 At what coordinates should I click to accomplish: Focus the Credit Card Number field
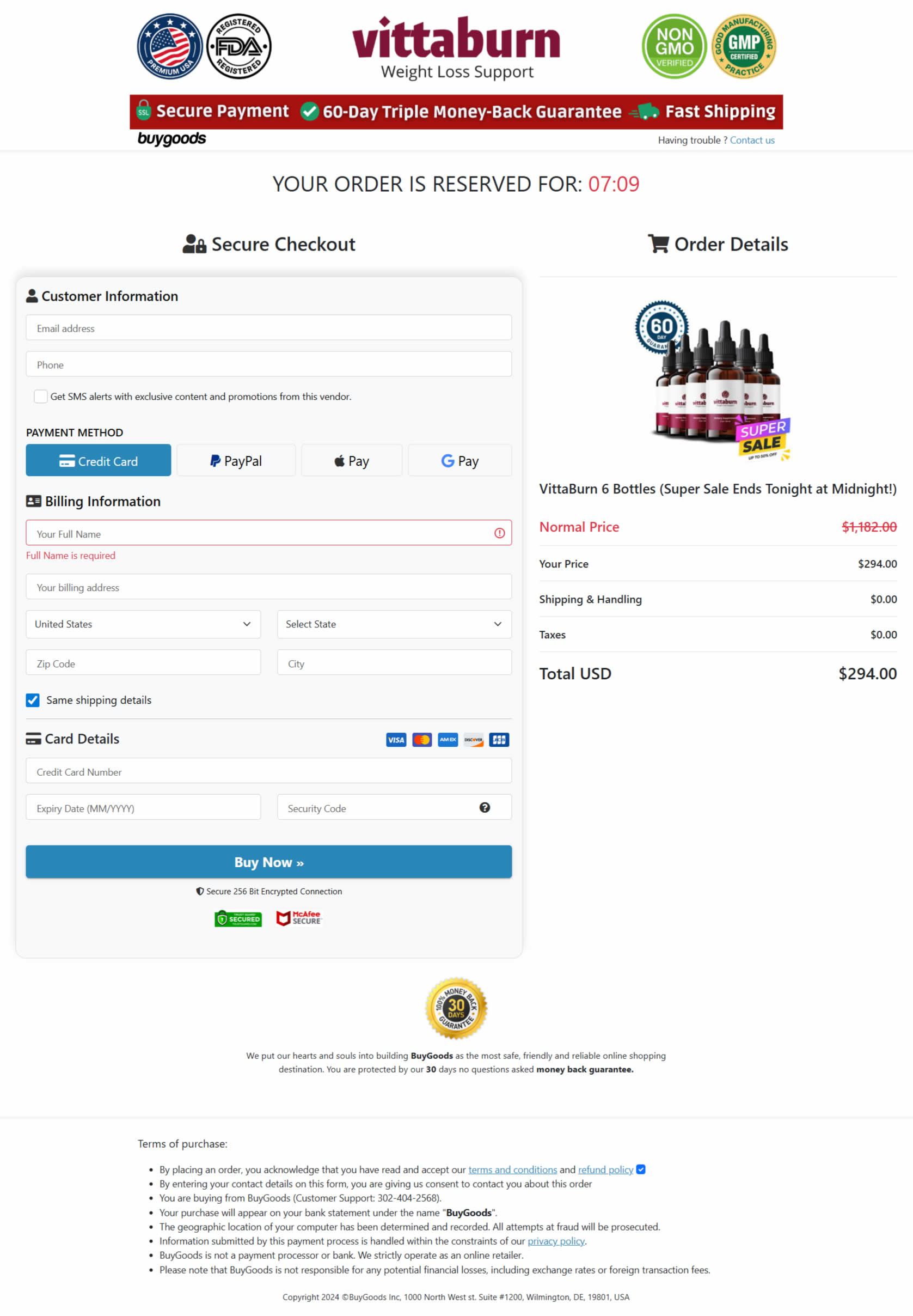pos(269,771)
